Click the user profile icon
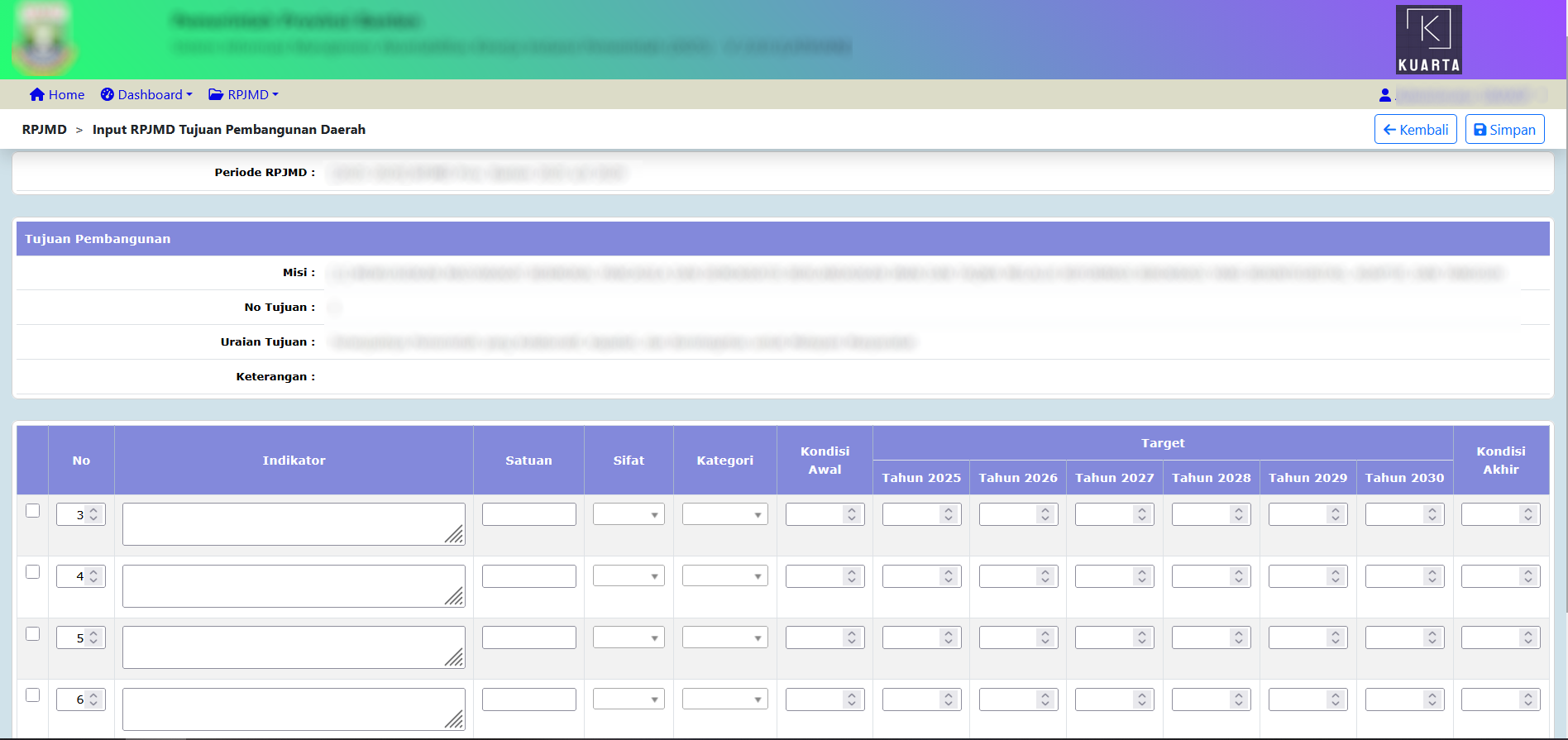 click(1385, 96)
